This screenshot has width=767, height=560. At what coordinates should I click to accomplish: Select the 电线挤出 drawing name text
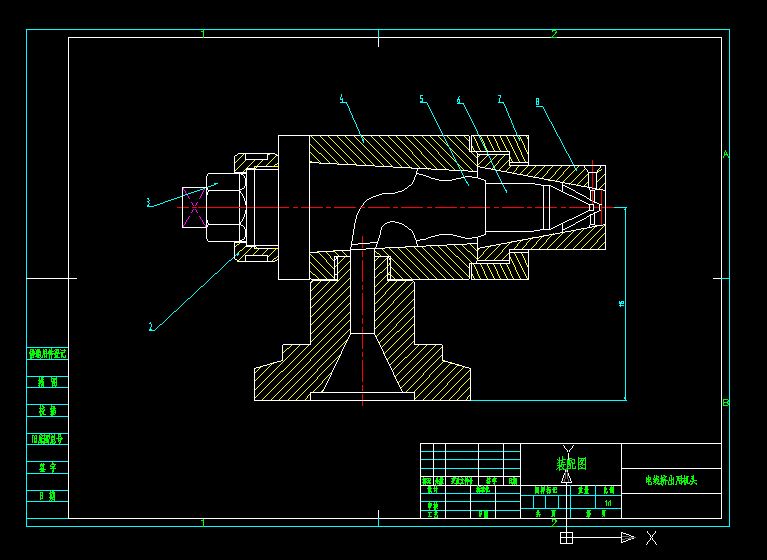(x=671, y=481)
